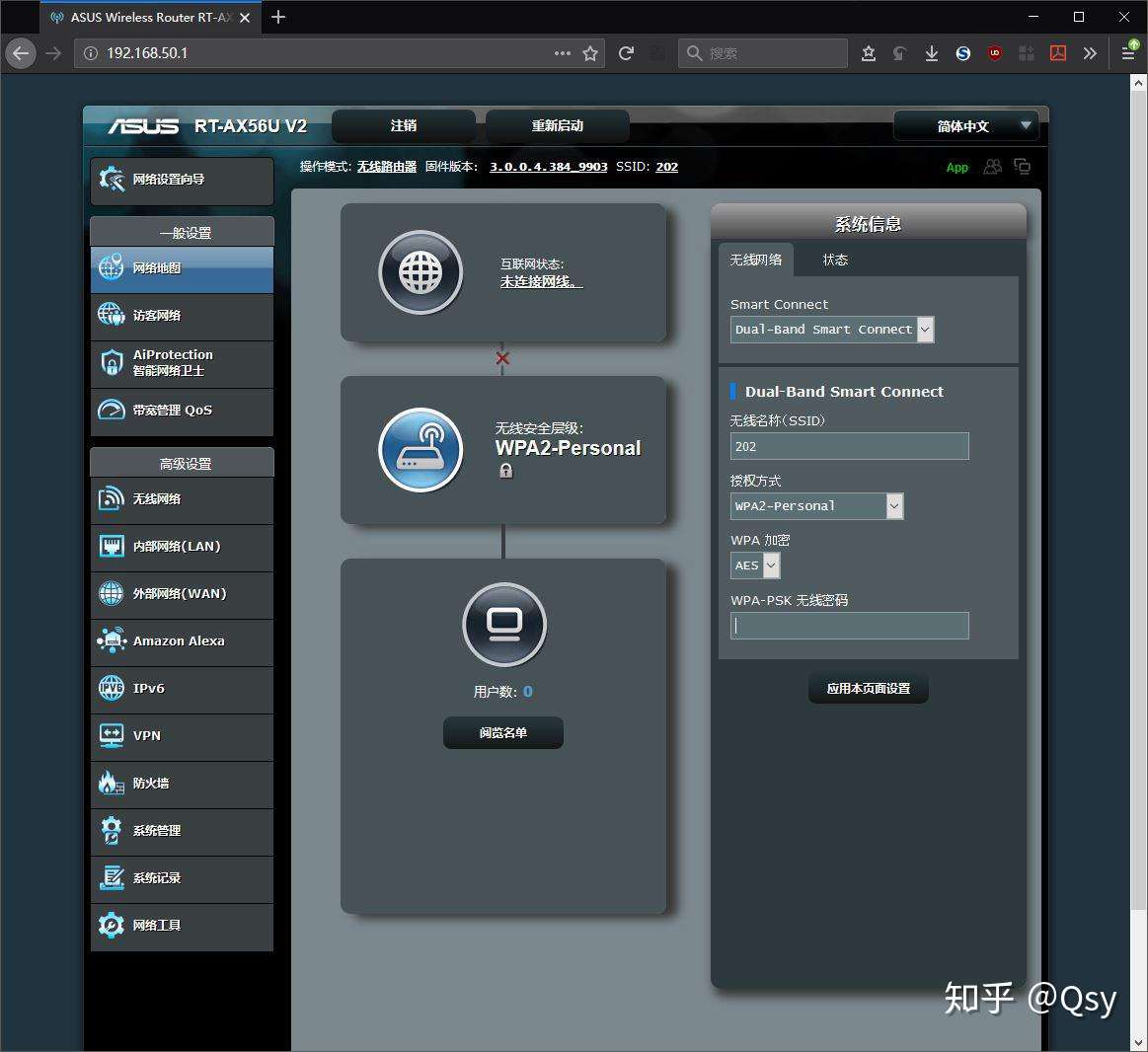Screen dimensions: 1148x1052
Task: Open the browser hamburger menu
Action: [1128, 52]
